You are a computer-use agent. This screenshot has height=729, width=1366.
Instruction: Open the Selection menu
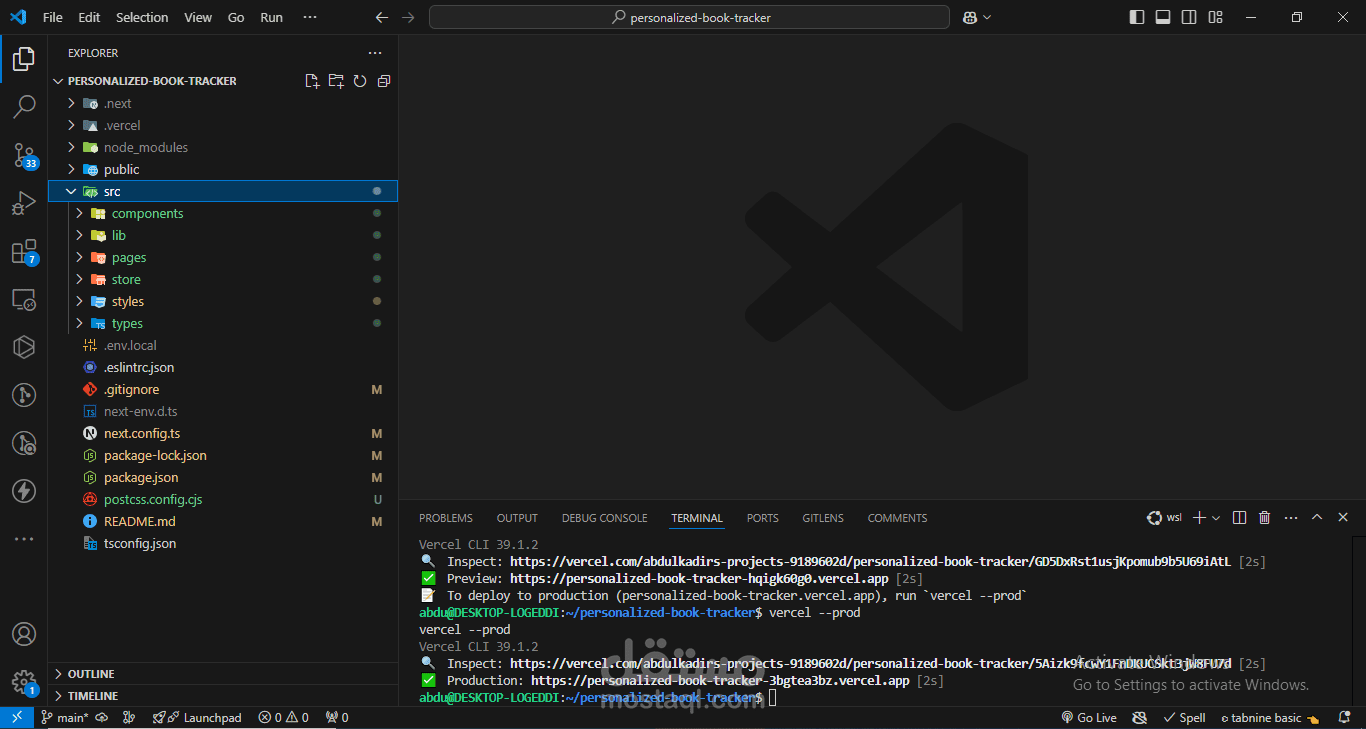(x=142, y=17)
